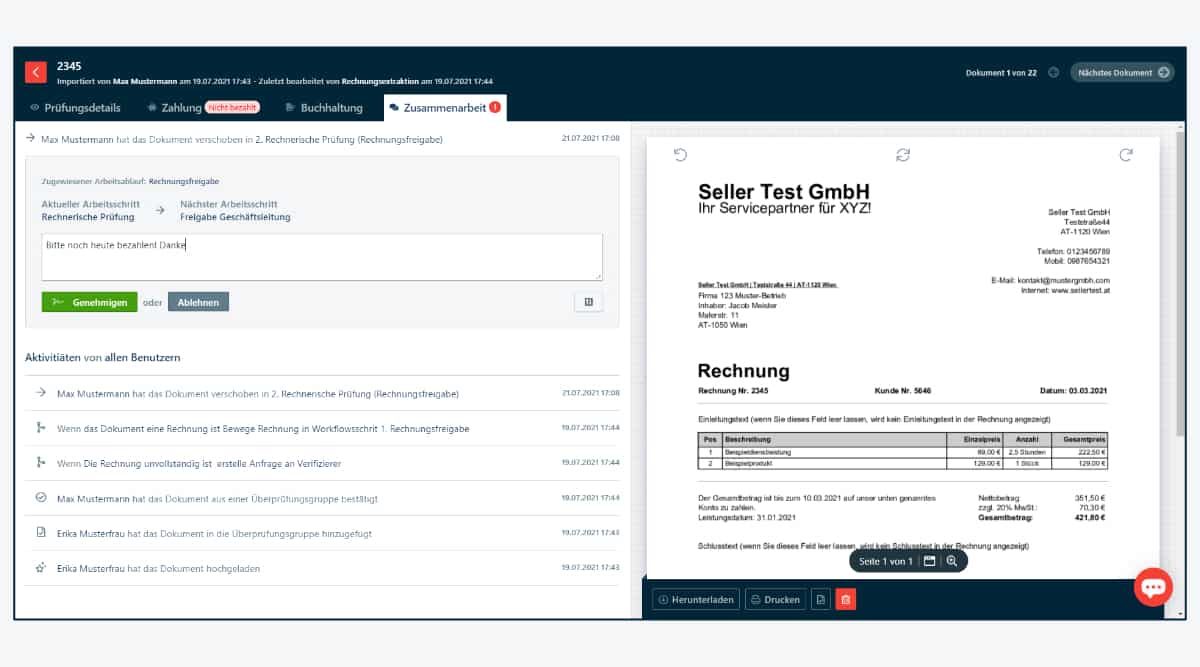Screen dimensions: 1200x667
Task: Go to Nächstes Dokument
Action: [x=1122, y=72]
